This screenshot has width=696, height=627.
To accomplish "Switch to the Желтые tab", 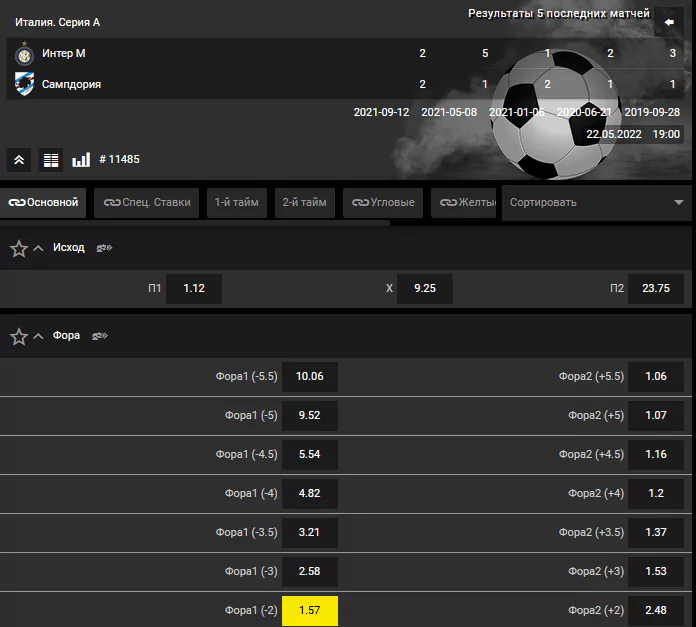I will click(463, 202).
